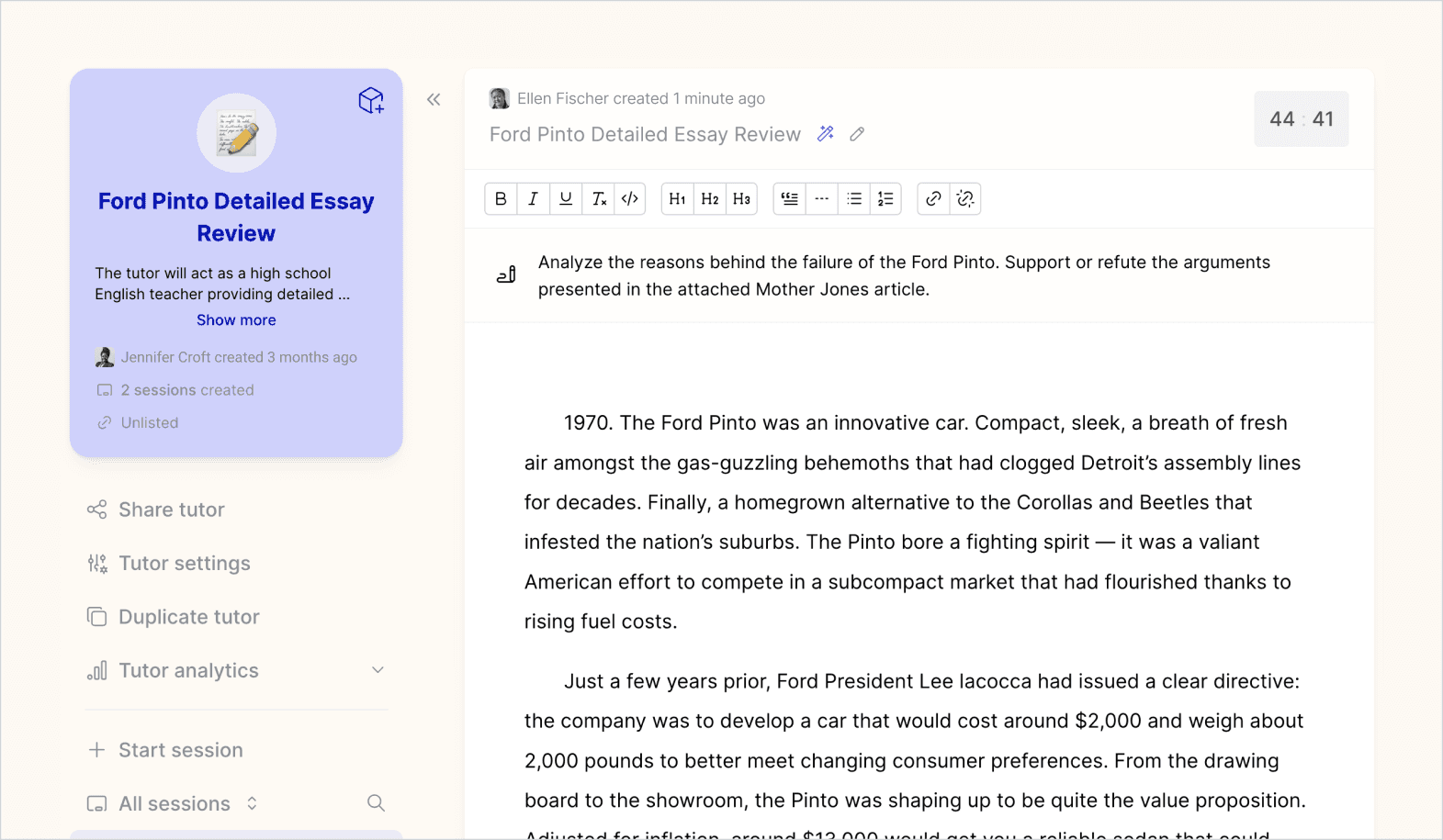Click the essay notepad tutor avatar
This screenshot has width=1443, height=840.
[x=236, y=133]
